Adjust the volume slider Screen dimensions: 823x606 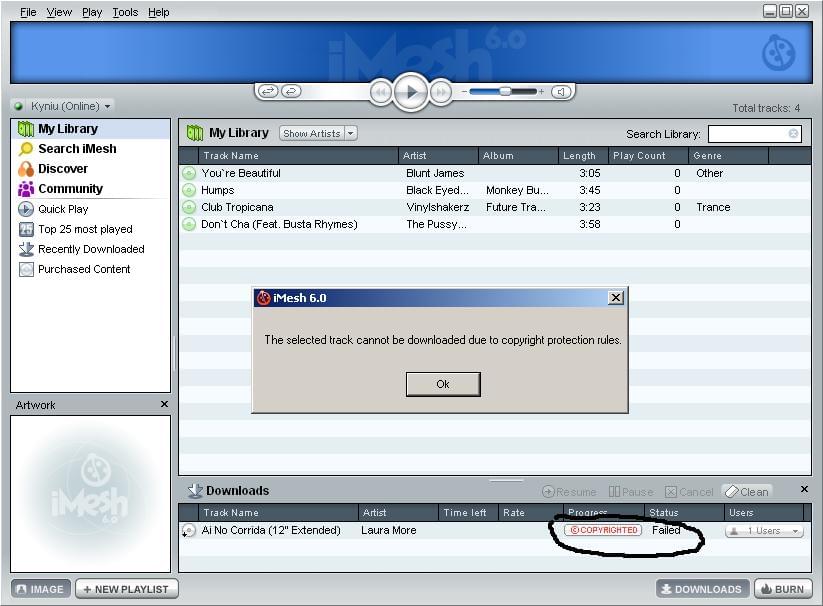503,91
